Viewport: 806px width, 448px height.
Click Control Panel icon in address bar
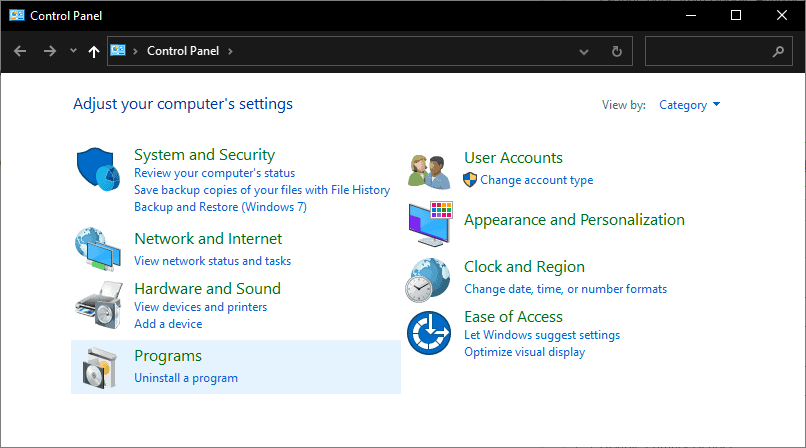[x=118, y=50]
